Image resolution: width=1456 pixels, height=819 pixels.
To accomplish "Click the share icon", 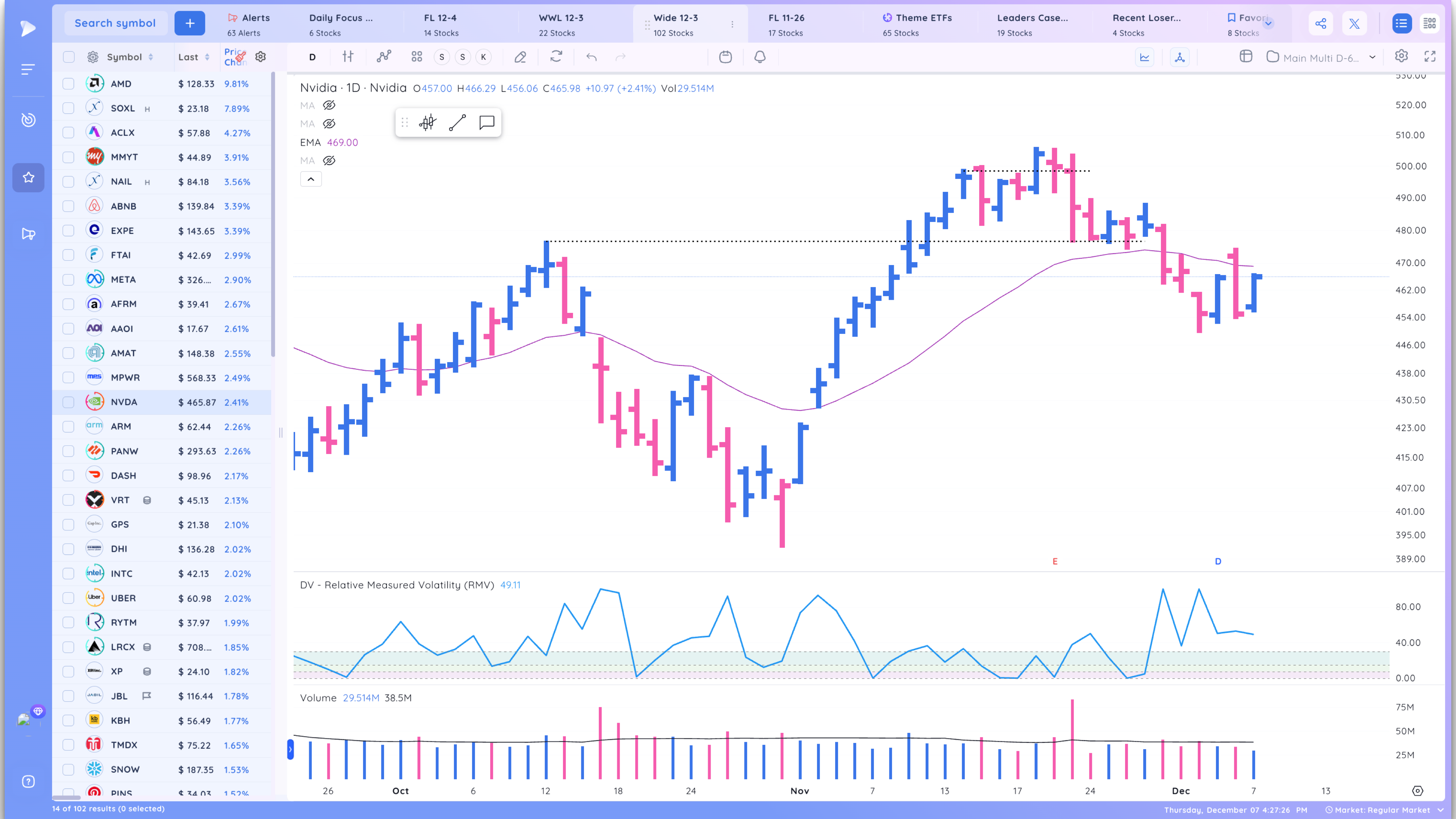I will [1320, 23].
